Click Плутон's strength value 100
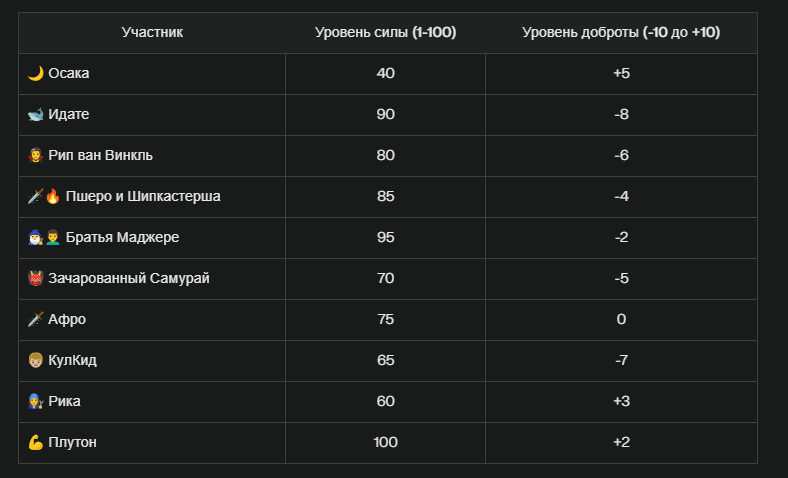This screenshot has width=788, height=478. (x=385, y=442)
